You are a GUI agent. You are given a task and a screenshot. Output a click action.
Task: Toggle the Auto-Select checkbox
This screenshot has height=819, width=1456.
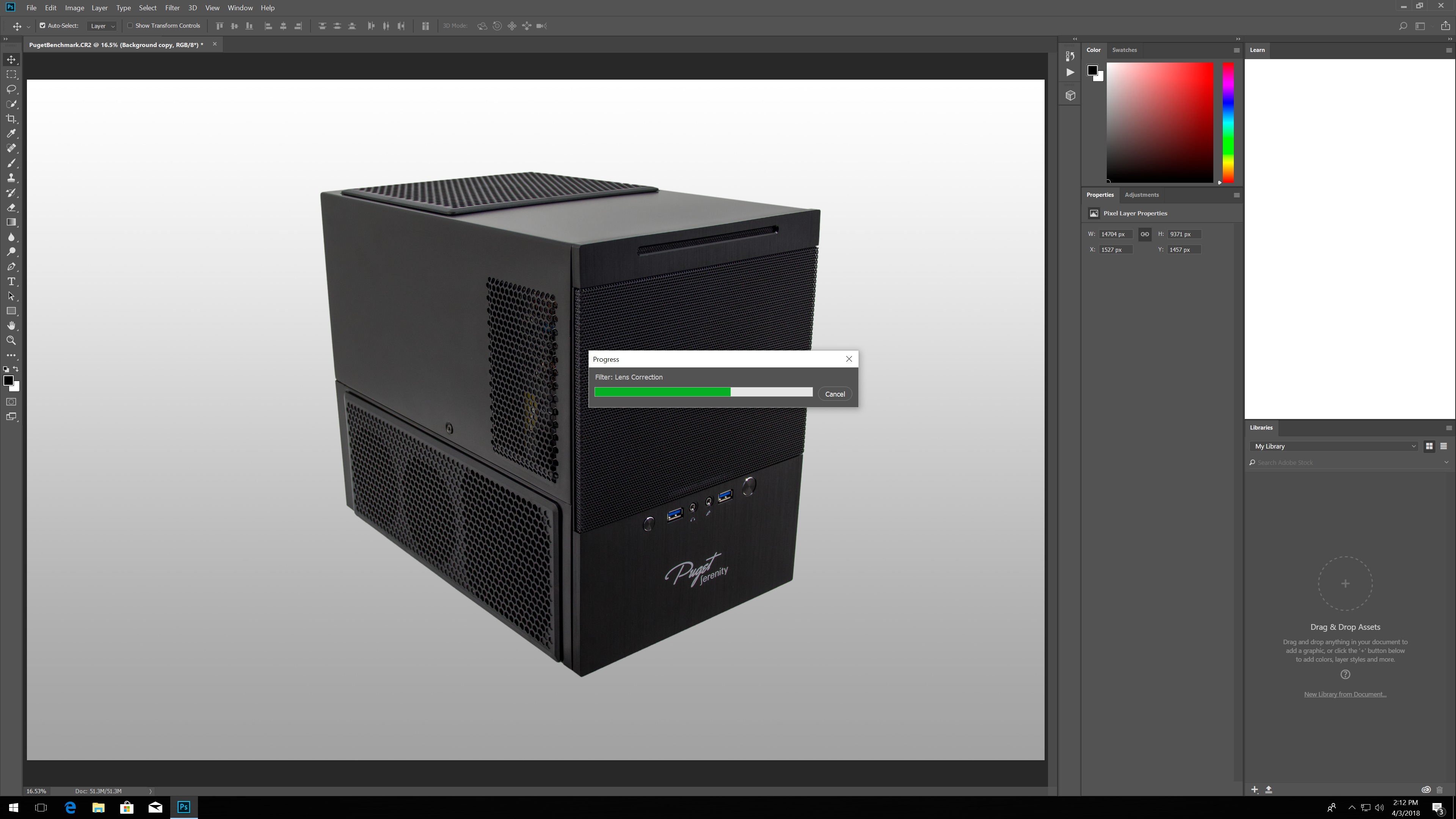pyautogui.click(x=42, y=25)
